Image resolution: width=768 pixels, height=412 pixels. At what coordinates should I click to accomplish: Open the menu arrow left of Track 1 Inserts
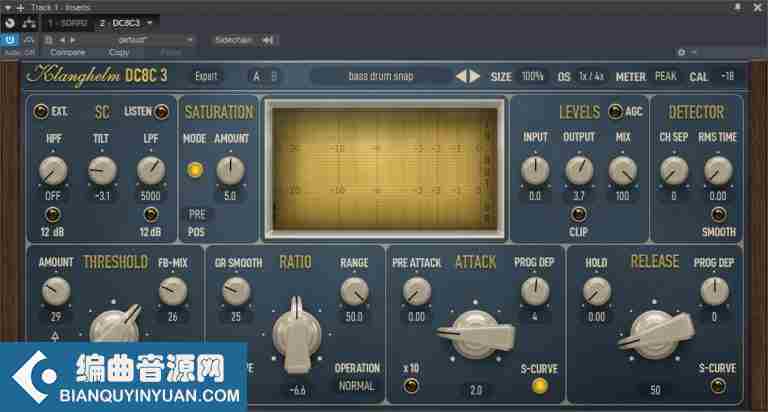tap(7, 8)
